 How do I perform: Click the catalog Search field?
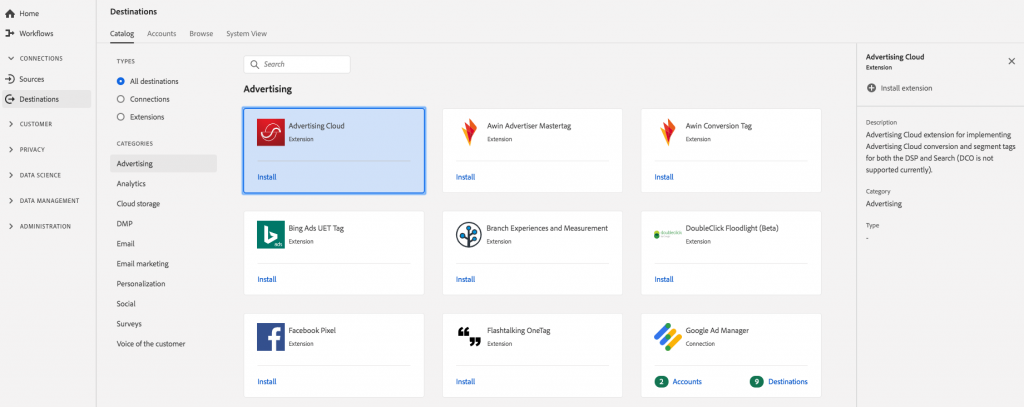point(297,65)
